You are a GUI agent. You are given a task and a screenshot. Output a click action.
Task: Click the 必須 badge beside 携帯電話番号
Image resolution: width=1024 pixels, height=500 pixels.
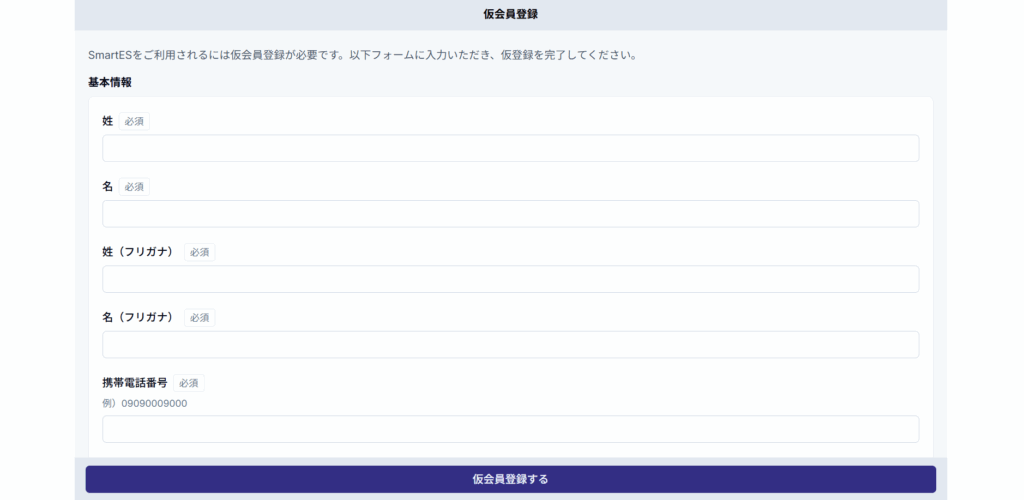coord(188,383)
